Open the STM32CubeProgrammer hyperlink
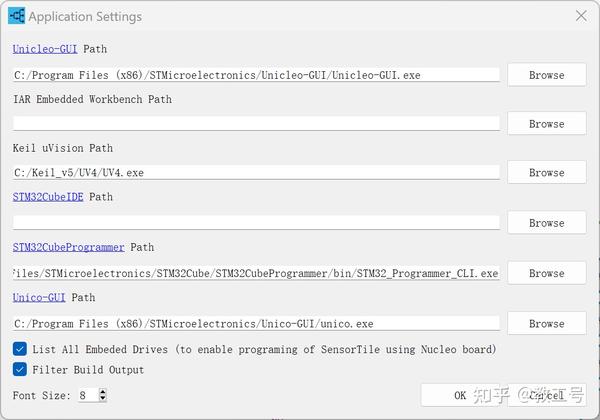This screenshot has height=420, width=600. [68, 247]
